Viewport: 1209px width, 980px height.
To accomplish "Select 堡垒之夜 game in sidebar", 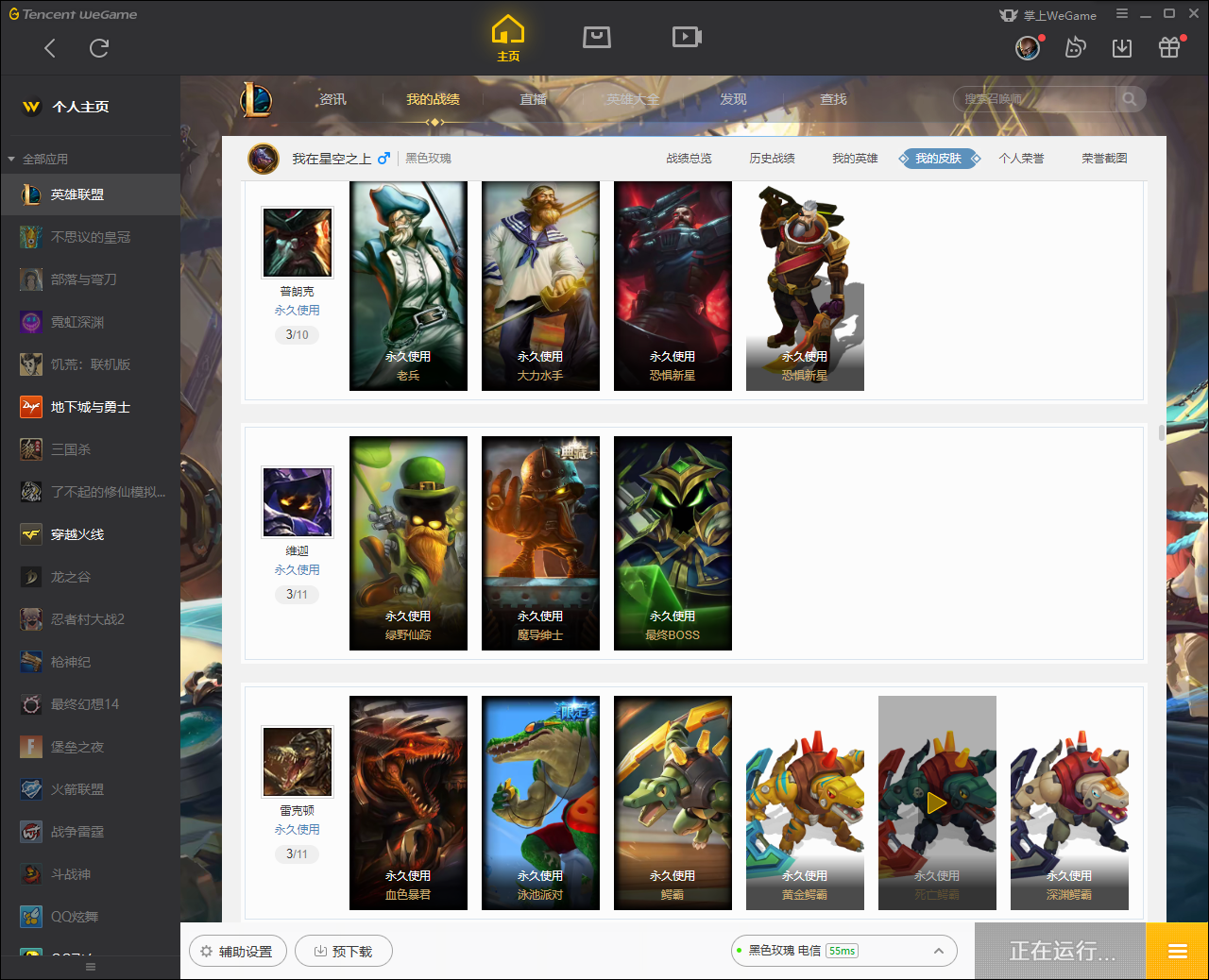I will click(90, 747).
